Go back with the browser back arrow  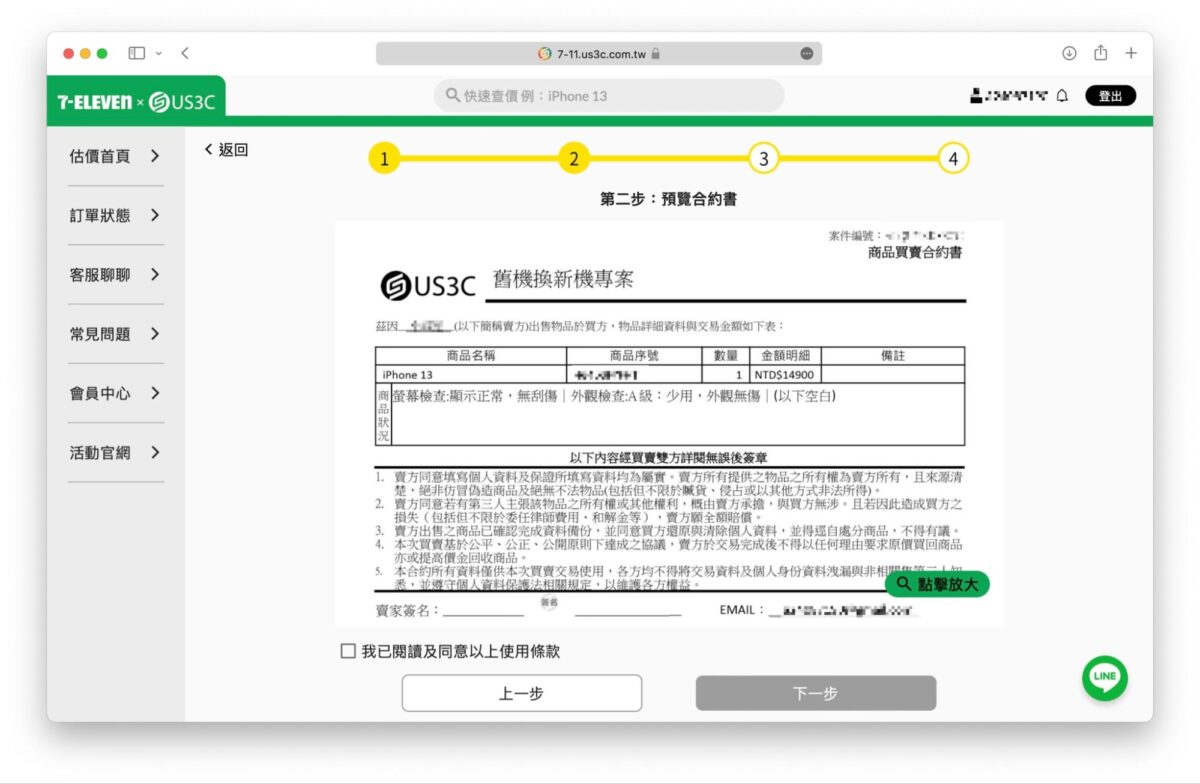click(x=185, y=53)
